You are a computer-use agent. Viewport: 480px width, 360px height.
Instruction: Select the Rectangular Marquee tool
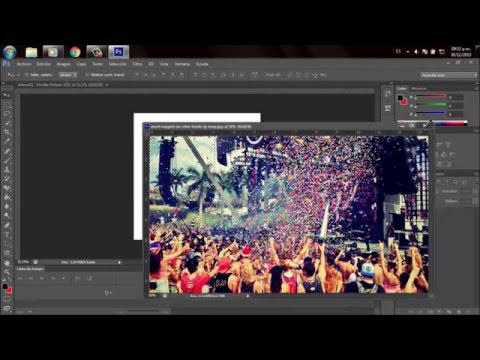tap(7, 105)
